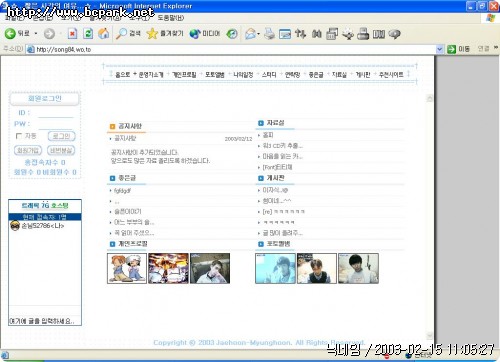
Task: Enable the 자동 auto-login checkbox
Action: pyautogui.click(x=19, y=136)
